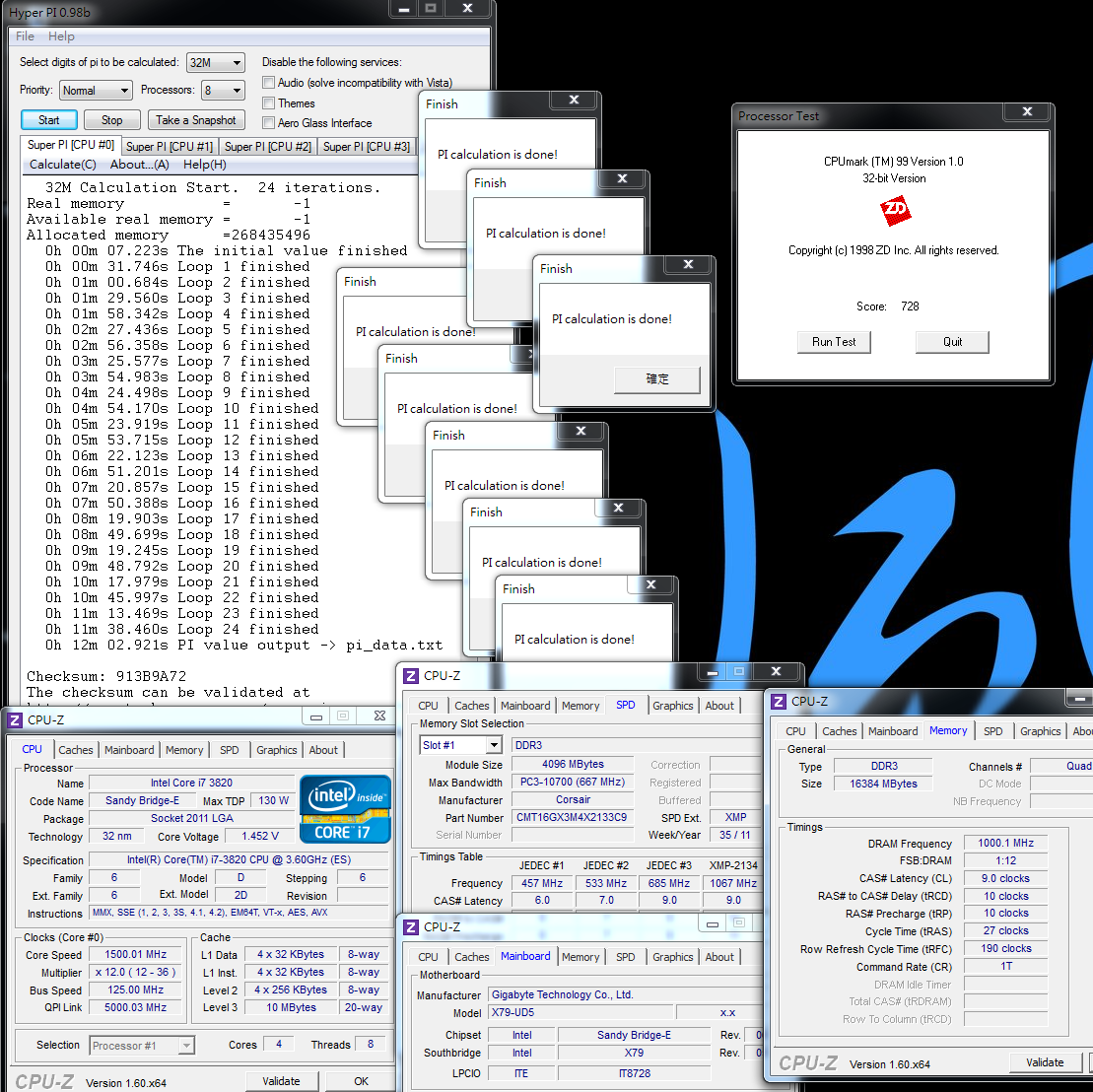The width and height of the screenshot is (1093, 1092).
Task: Maximize the Hyper PI window
Action: coord(431,8)
